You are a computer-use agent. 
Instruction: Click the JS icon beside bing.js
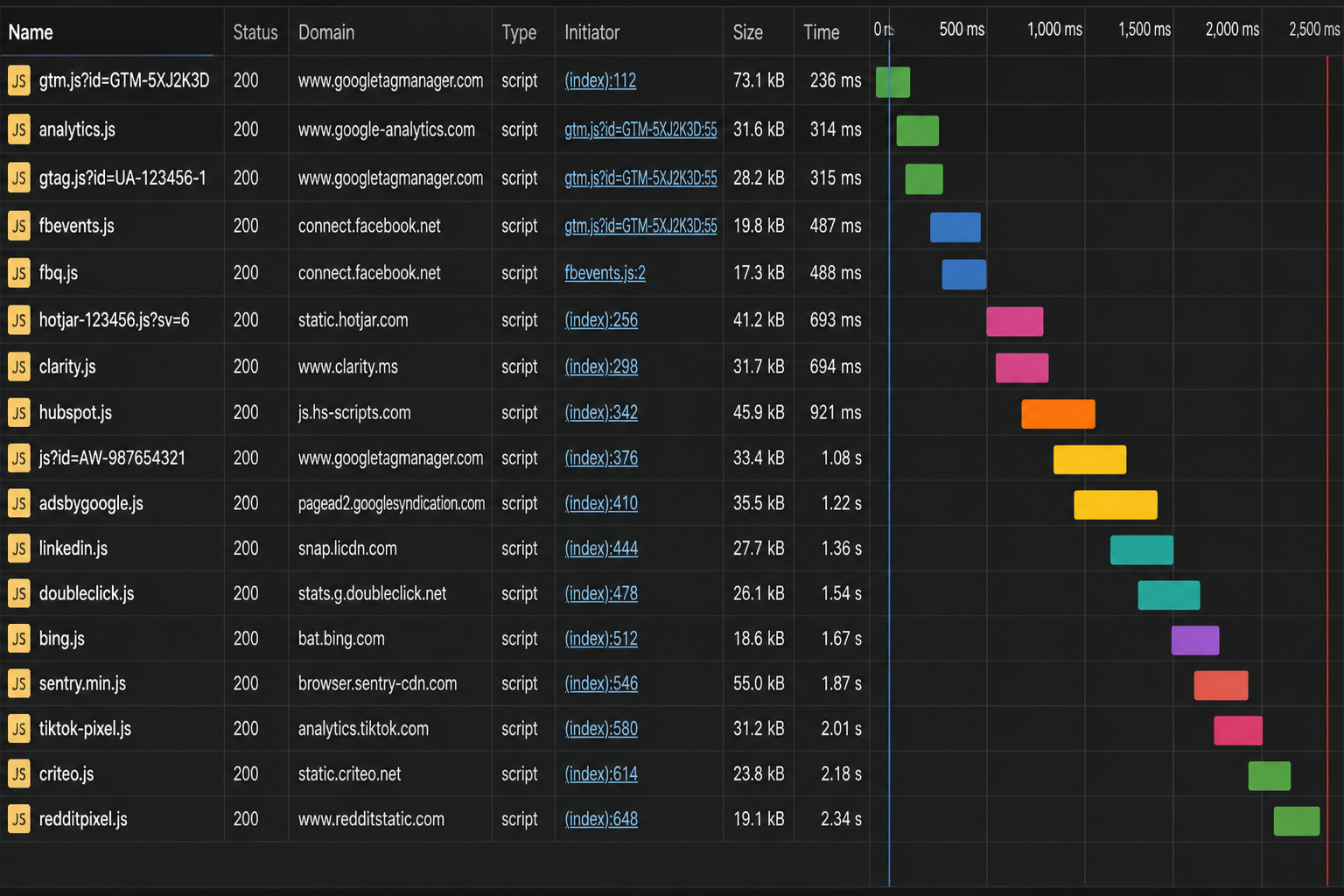[18, 639]
